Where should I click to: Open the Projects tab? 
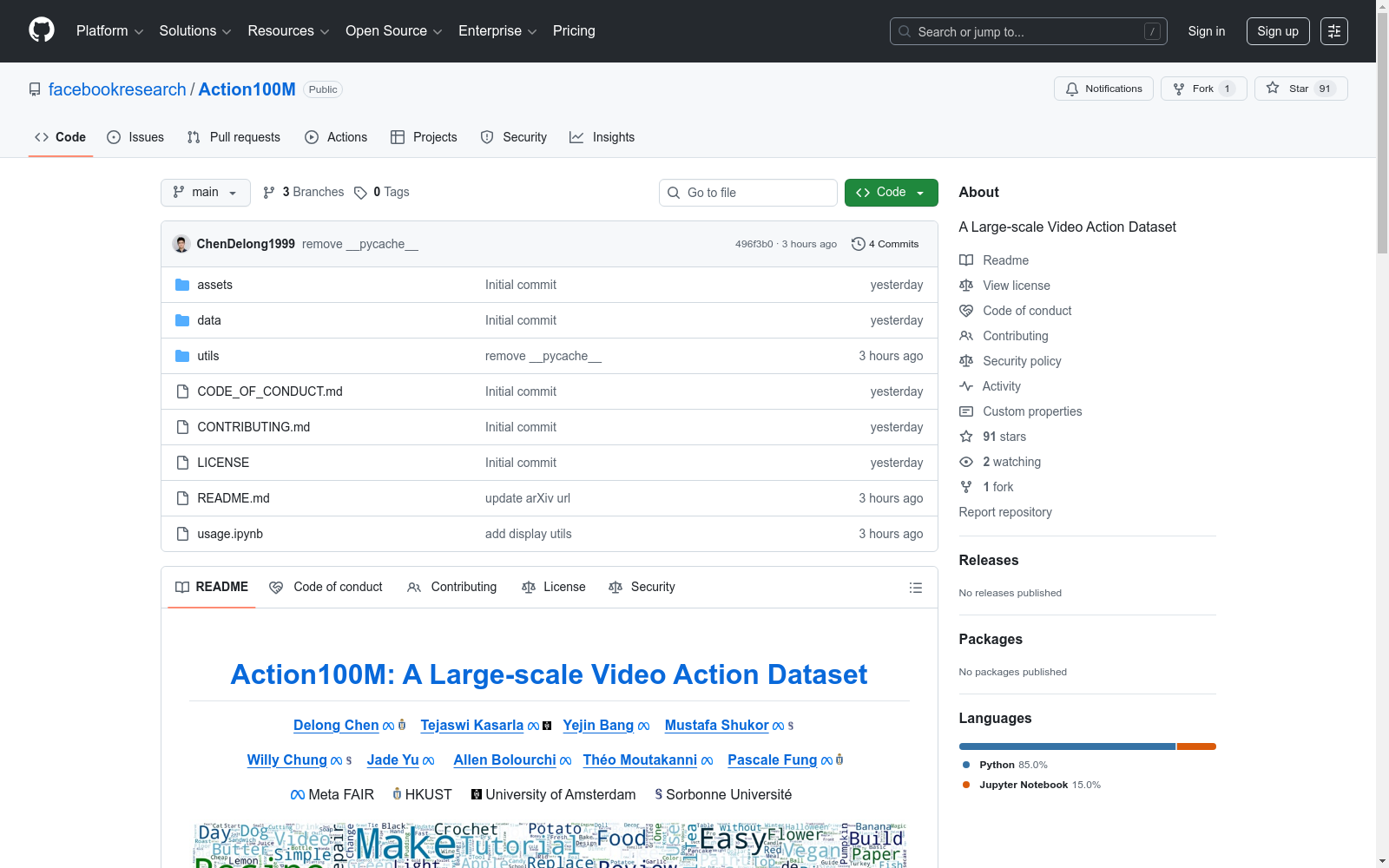coord(424,137)
